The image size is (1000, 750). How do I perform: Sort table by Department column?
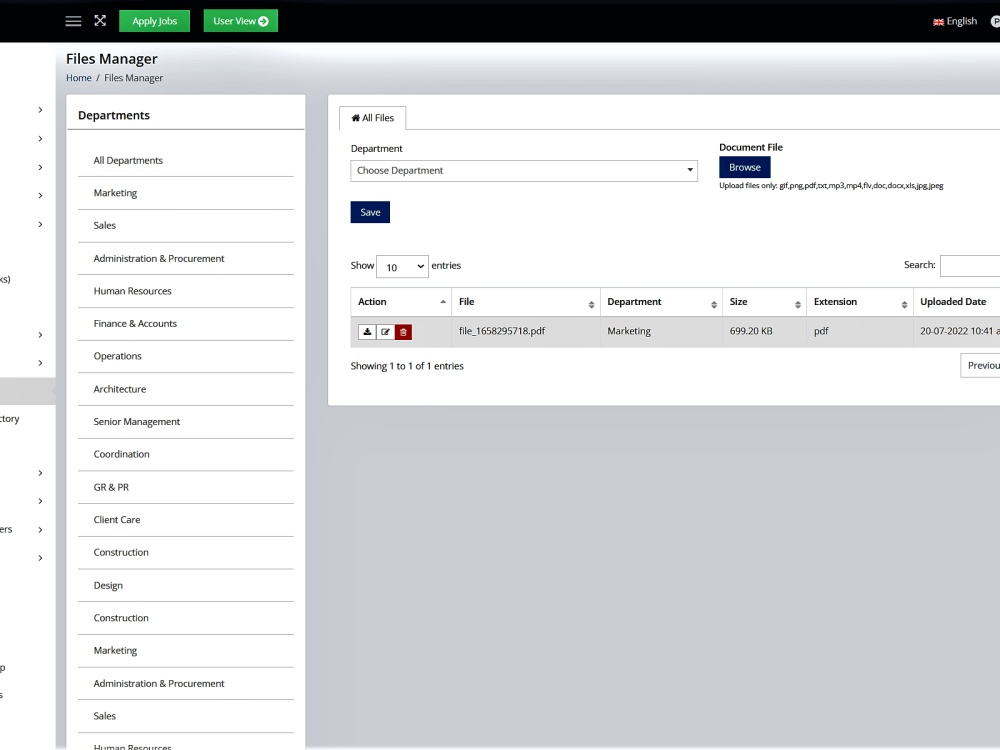pos(661,302)
